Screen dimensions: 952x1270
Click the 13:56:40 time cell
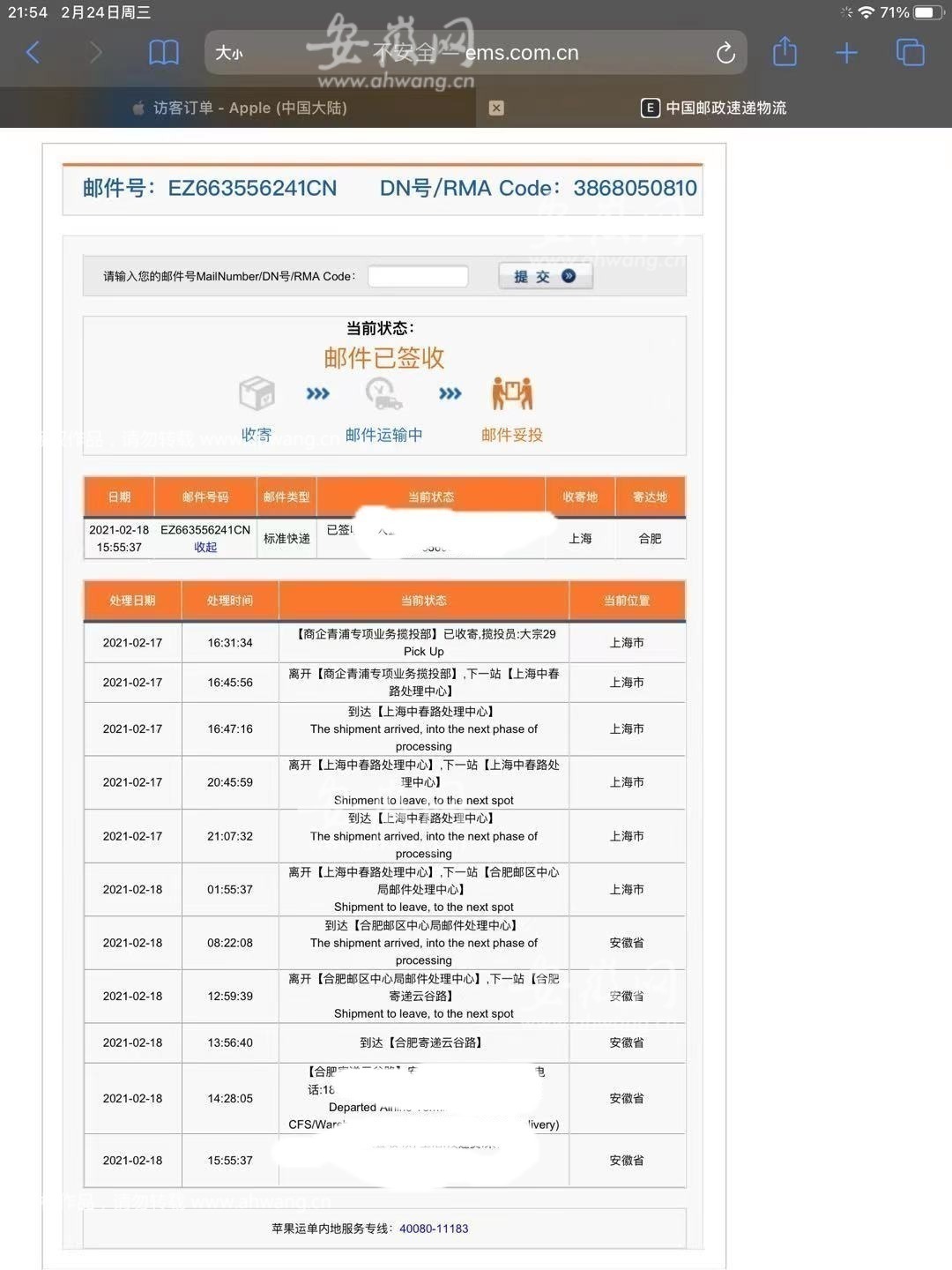(x=230, y=1042)
